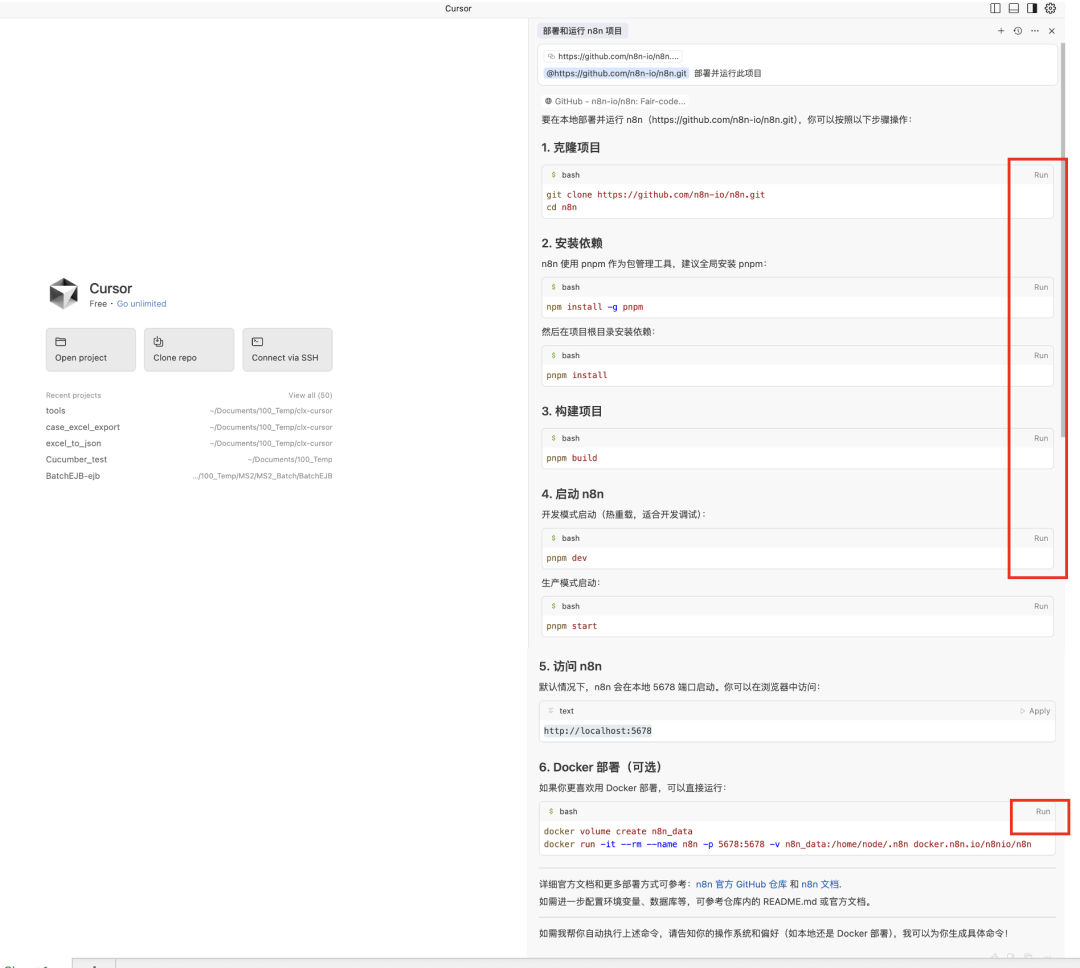
Task: Start a new chat with plus icon
Action: coord(1001,31)
